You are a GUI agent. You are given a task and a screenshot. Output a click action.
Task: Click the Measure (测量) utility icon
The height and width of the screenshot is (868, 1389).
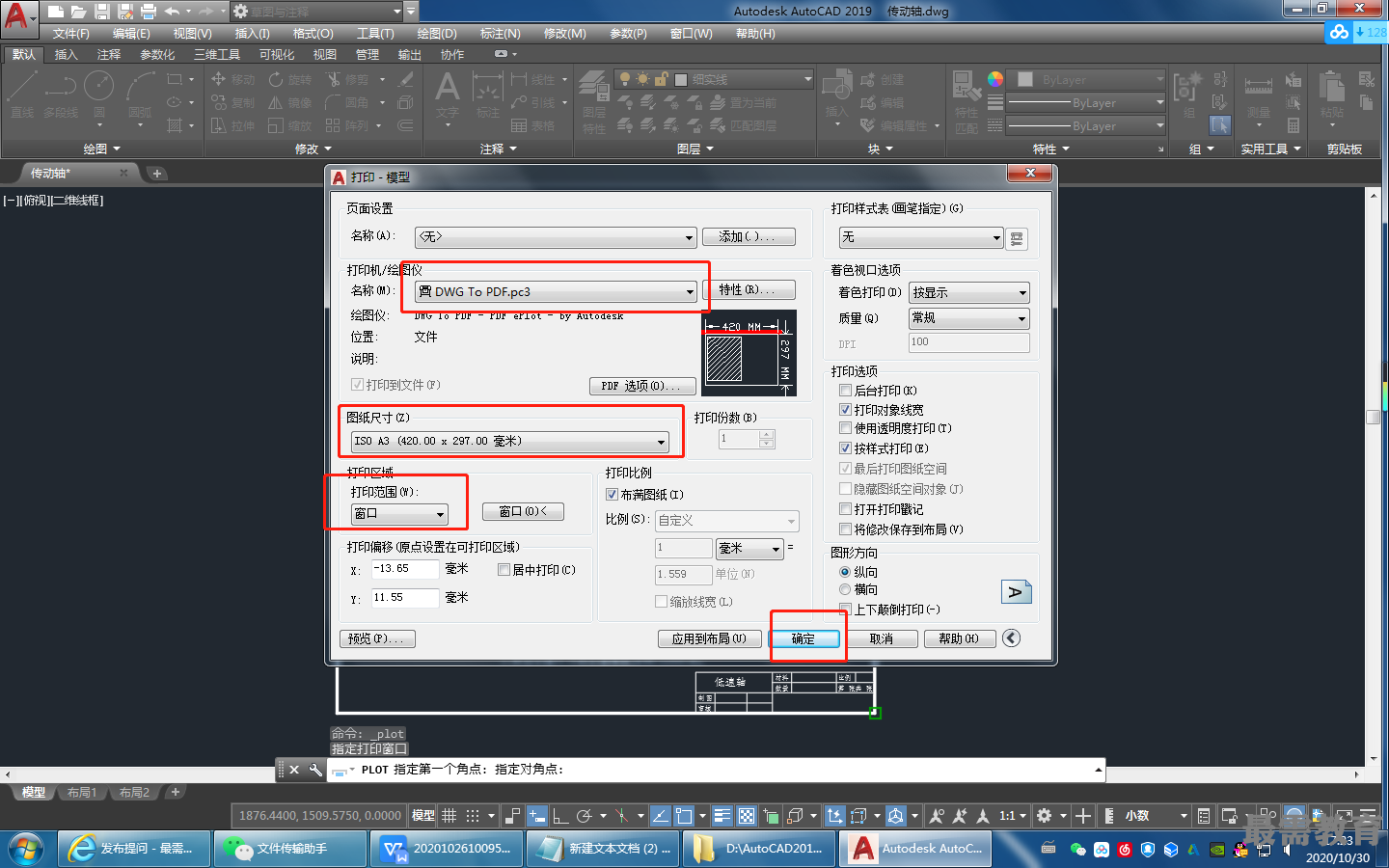[x=1259, y=96]
